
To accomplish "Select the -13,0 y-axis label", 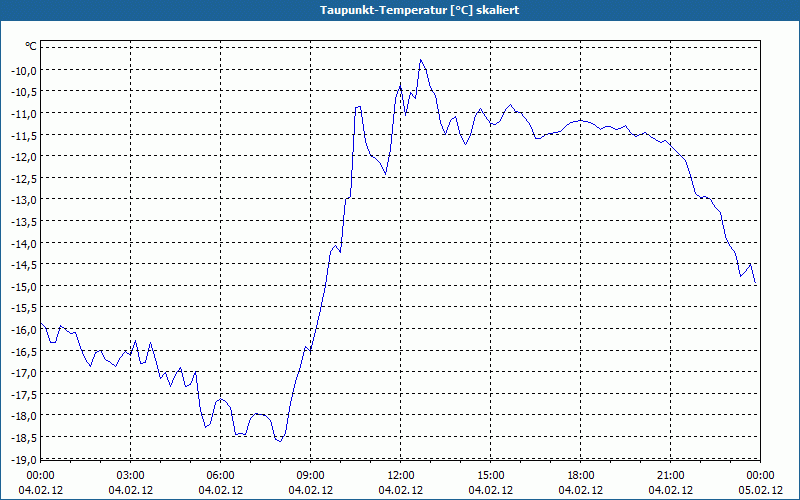I will 23,199.
